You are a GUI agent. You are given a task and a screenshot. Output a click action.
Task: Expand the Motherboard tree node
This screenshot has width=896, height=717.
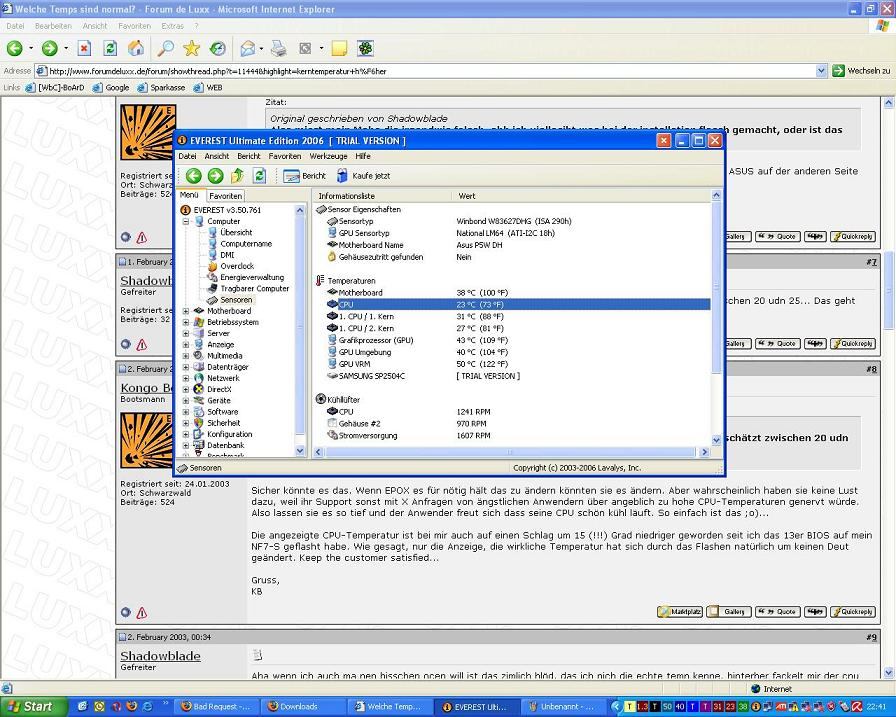click(186, 311)
